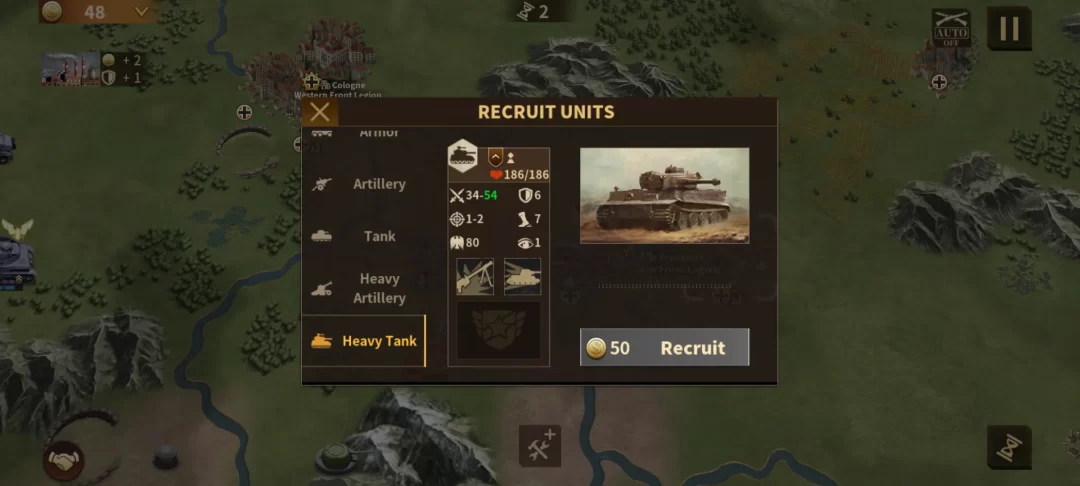Viewport: 1080px width, 486px height.
Task: Select the hexagon heavy tank unit icon
Action: click(x=463, y=156)
